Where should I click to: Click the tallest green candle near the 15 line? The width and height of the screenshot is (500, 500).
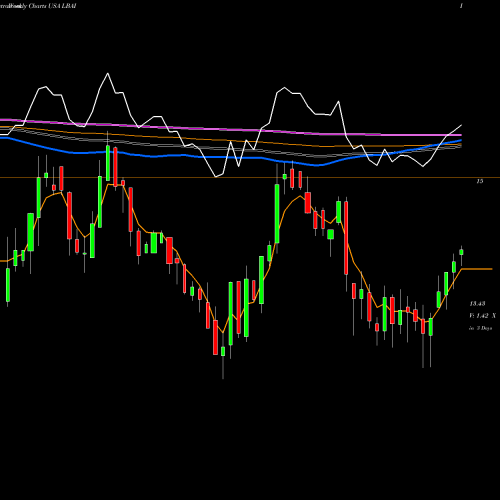point(277,213)
